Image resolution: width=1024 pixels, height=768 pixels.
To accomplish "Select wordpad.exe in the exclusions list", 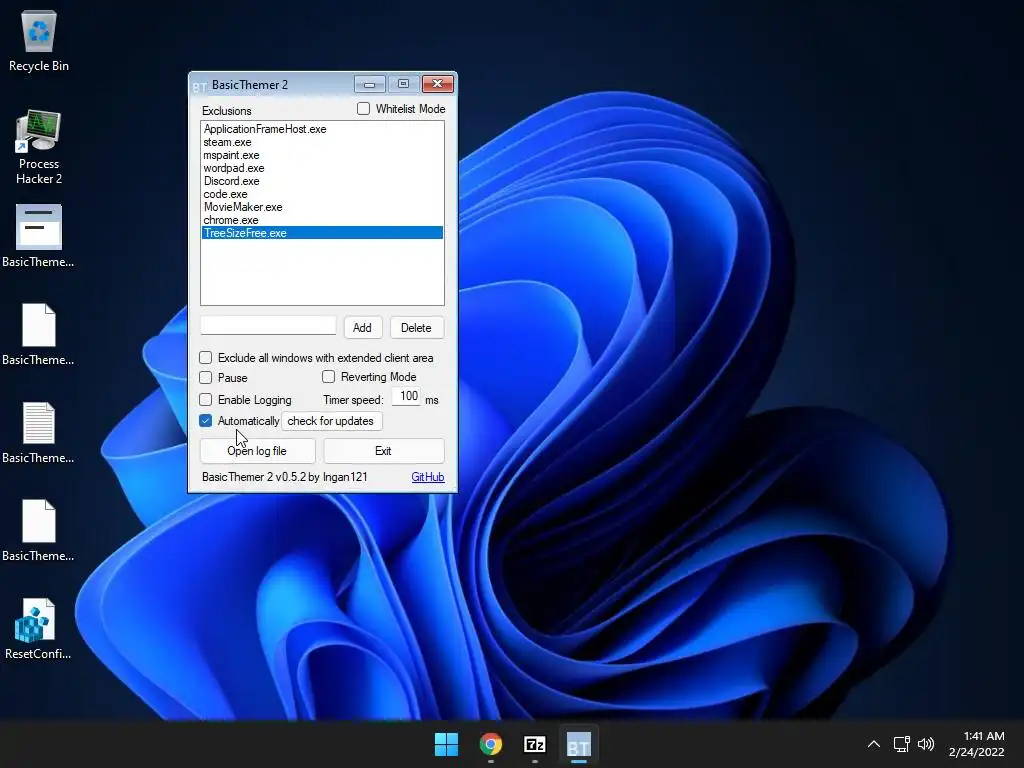I will (x=322, y=168).
